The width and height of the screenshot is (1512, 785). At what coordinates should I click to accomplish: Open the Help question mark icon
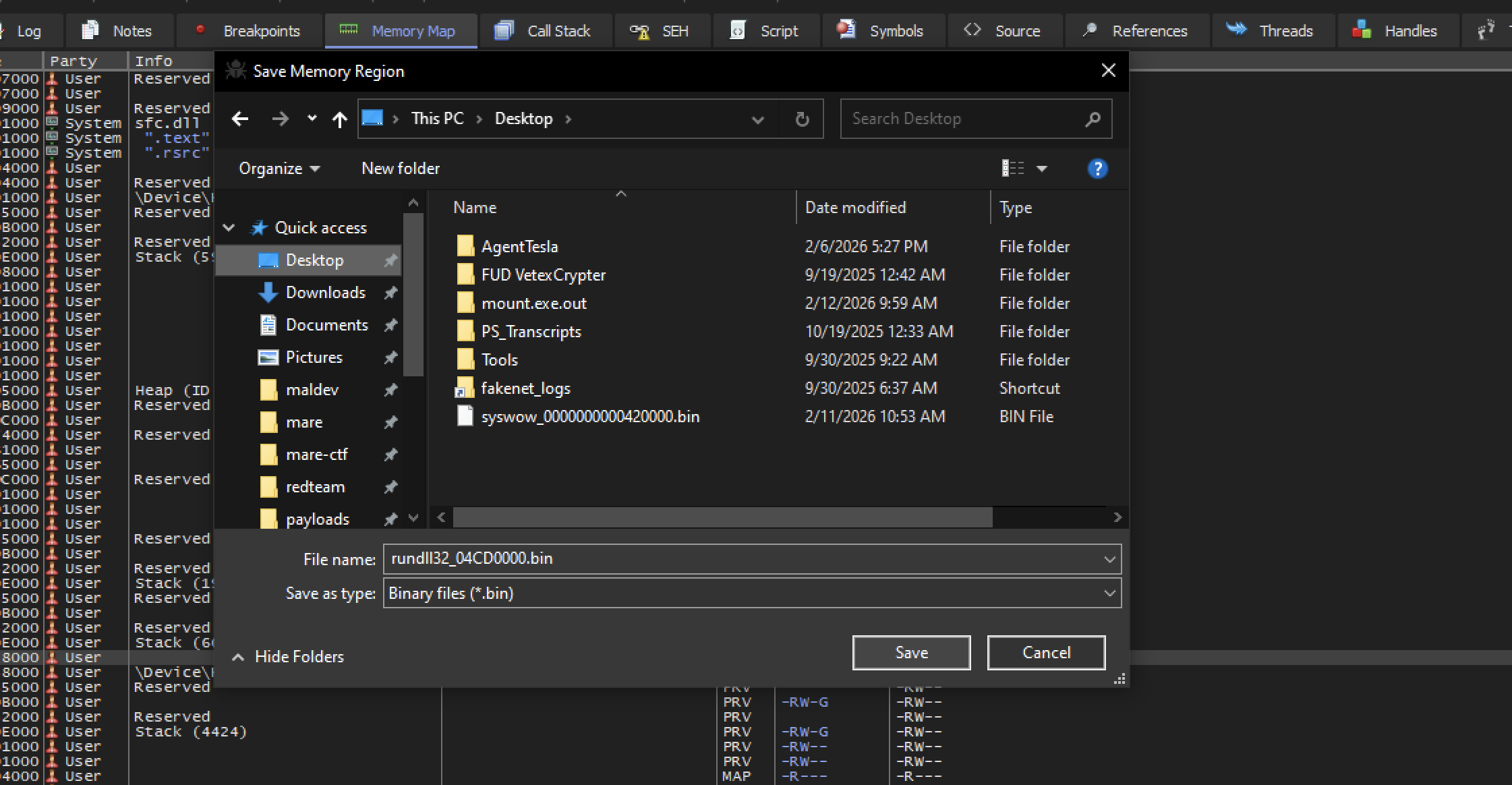coord(1097,169)
